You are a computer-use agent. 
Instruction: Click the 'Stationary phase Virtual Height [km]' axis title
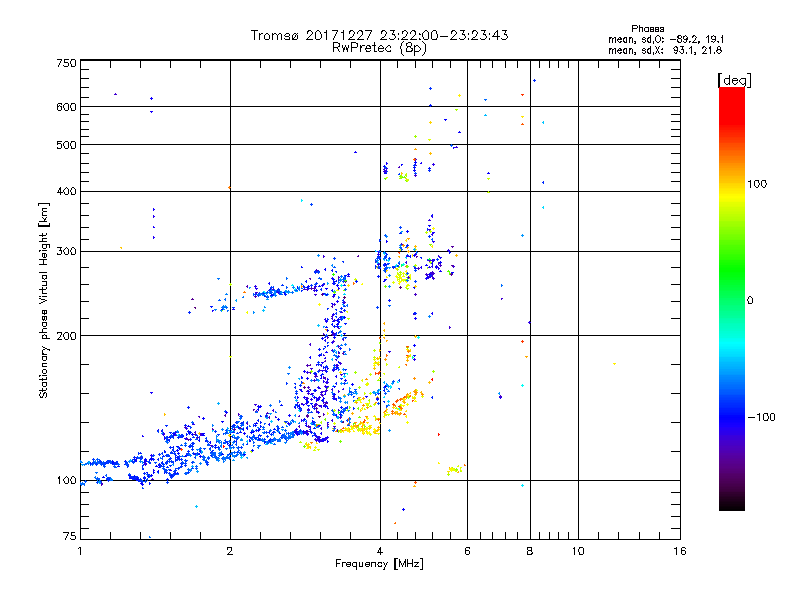(x=43, y=300)
